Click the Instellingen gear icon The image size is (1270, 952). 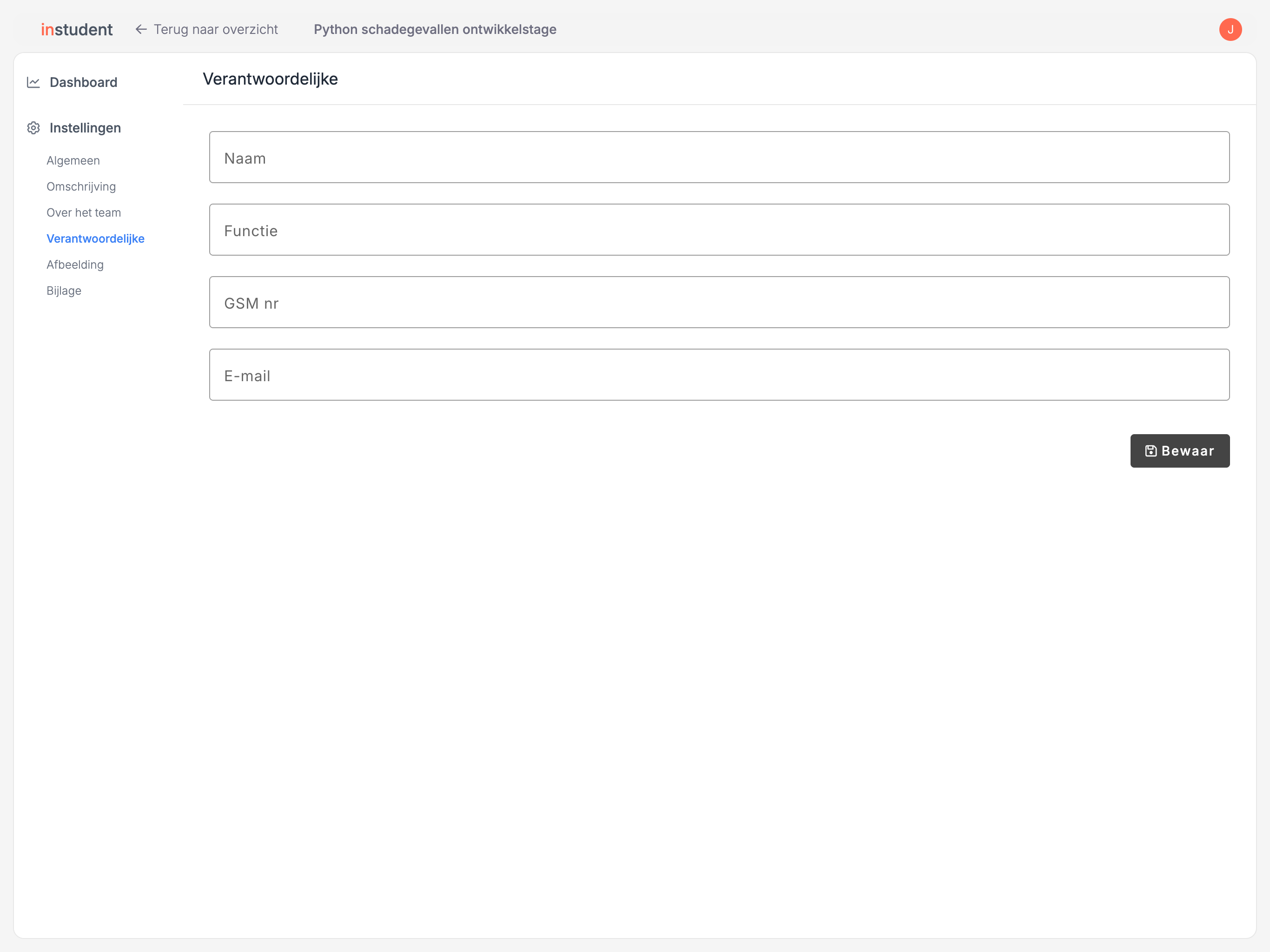pos(33,128)
